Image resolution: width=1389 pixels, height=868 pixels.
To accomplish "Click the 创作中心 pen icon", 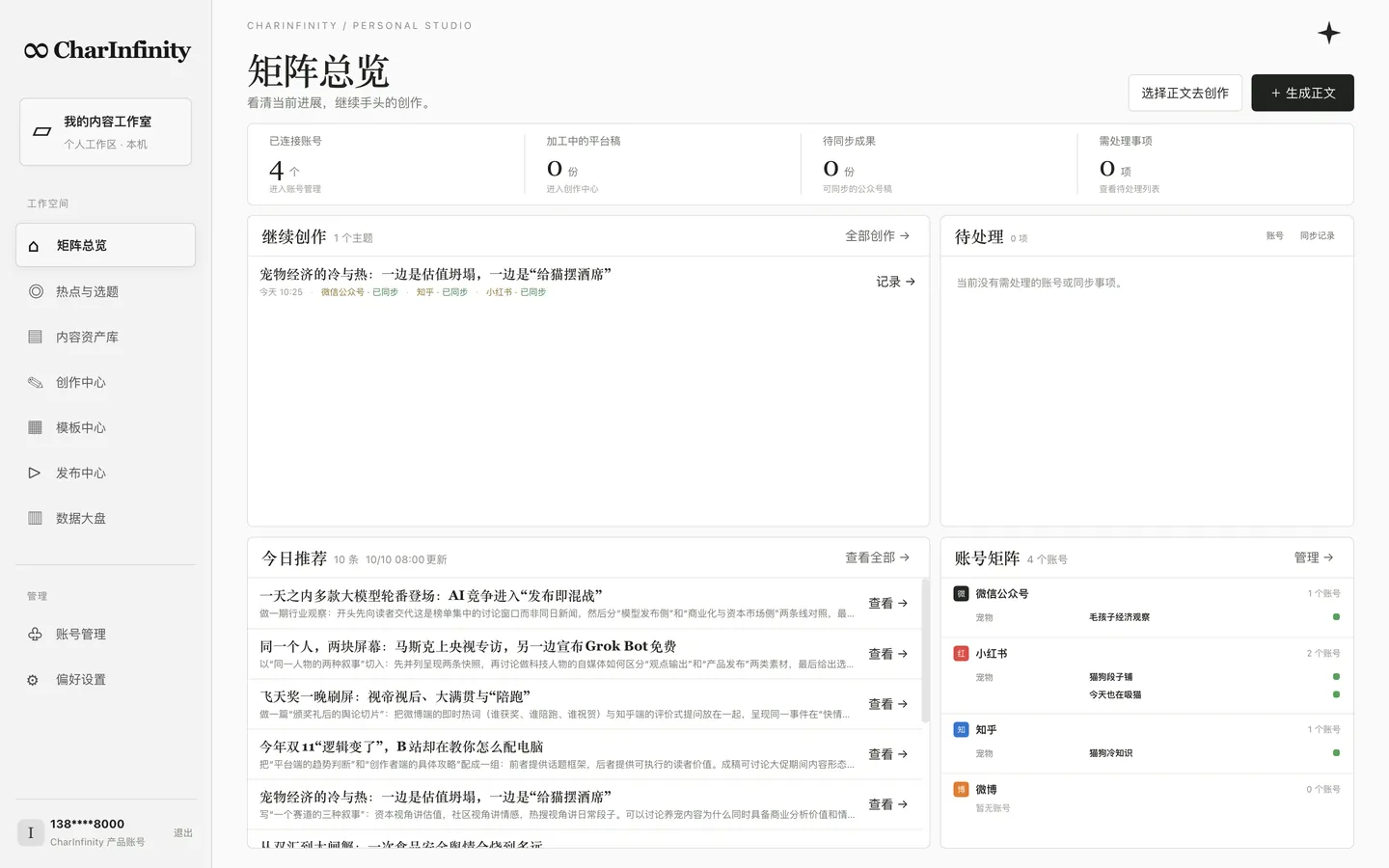I will 36,382.
